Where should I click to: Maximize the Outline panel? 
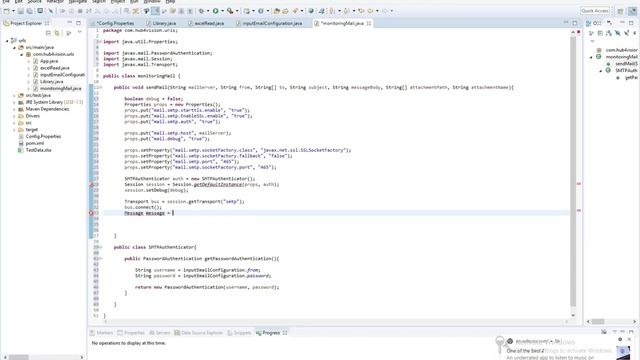[x=631, y=23]
